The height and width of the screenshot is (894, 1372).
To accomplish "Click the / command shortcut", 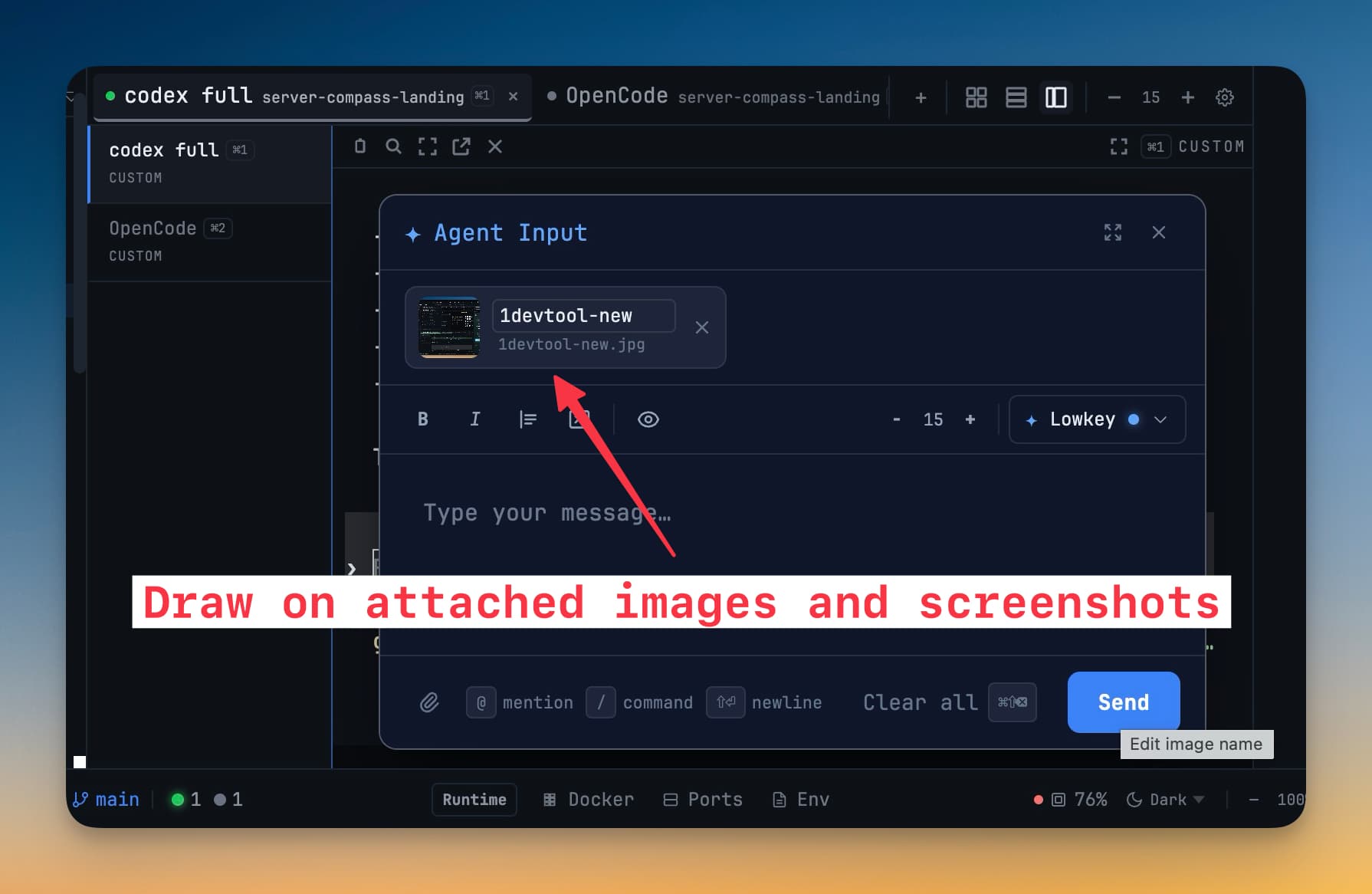I will coord(639,702).
